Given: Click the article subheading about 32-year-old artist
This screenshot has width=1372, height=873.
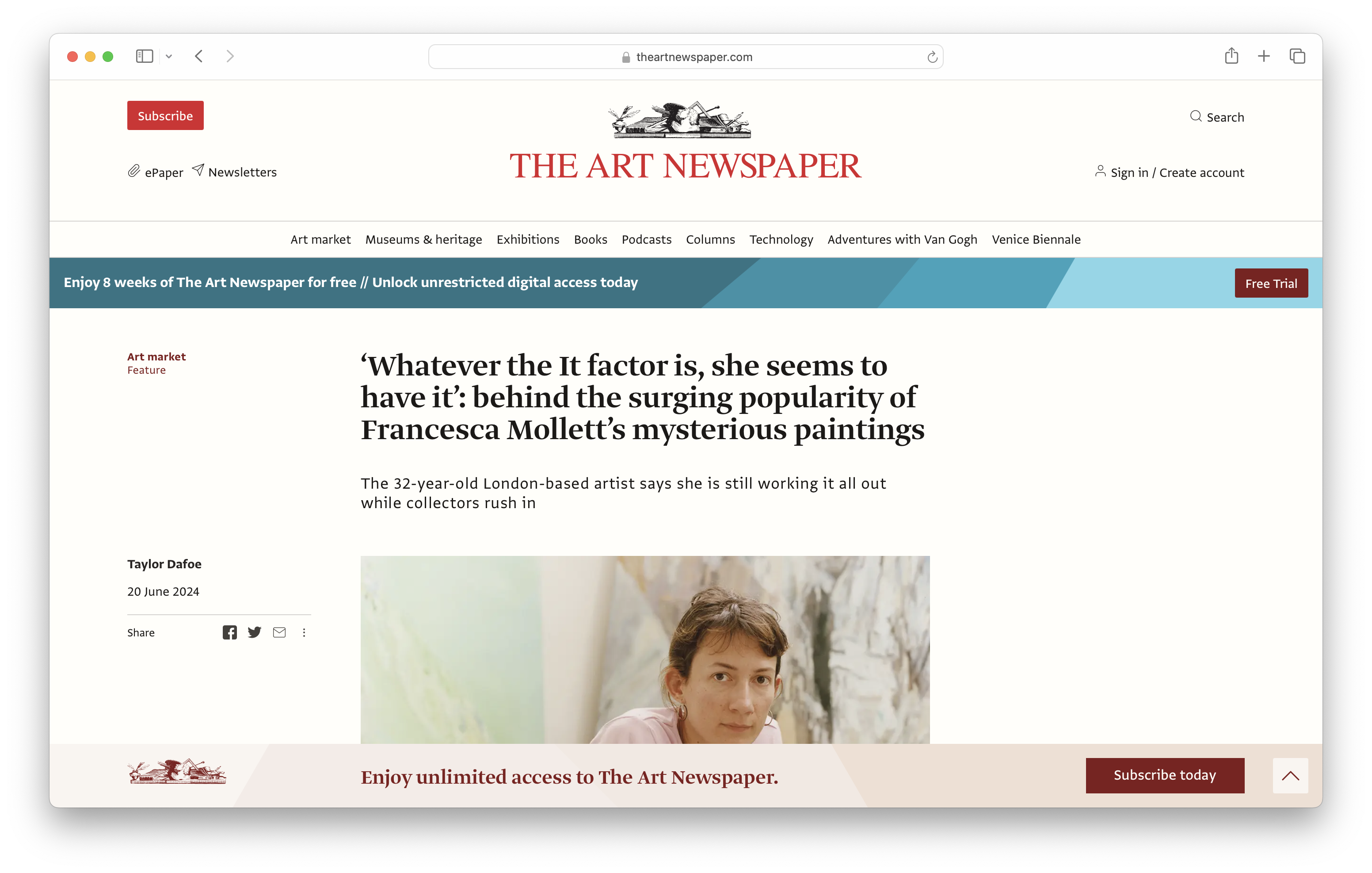Looking at the screenshot, I should [623, 493].
